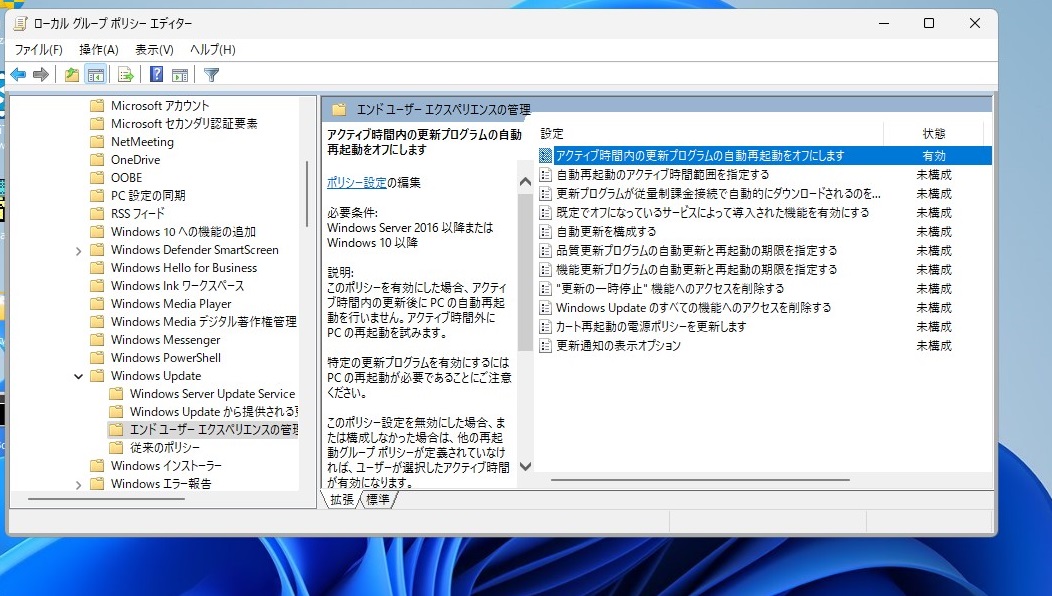Click the ポリシー設定 edit link

point(356,182)
